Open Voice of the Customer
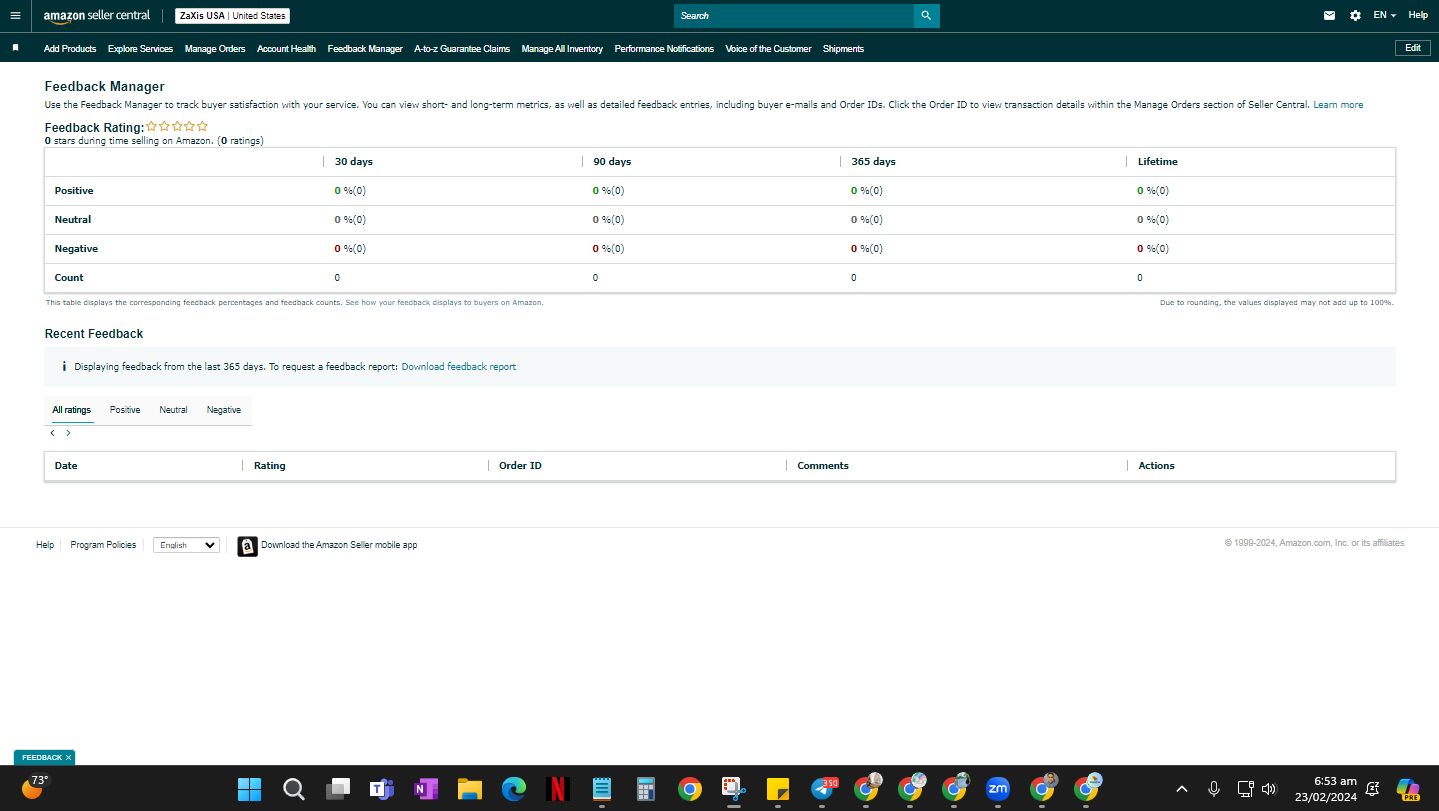 point(768,48)
